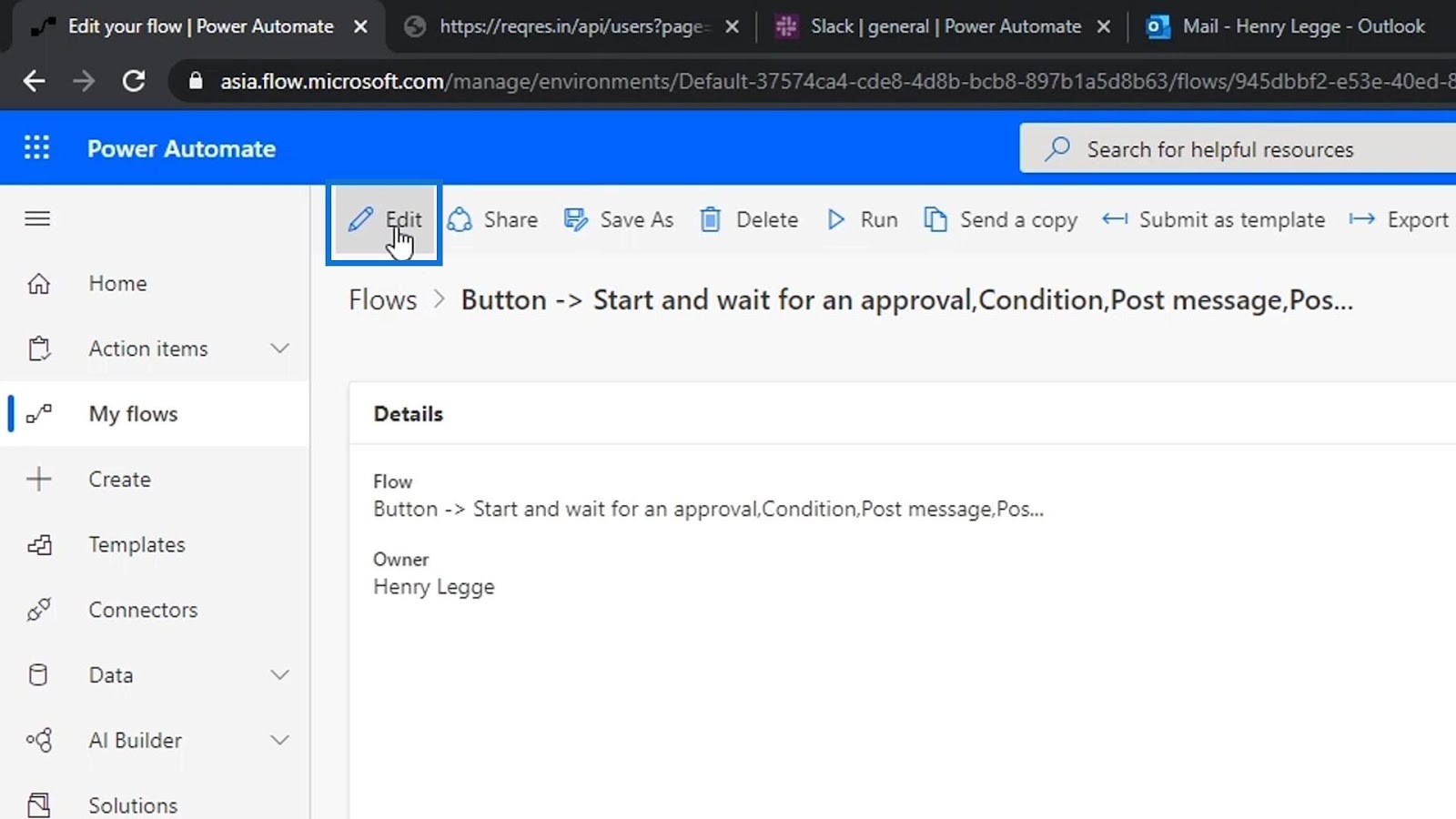
Task: Click the browser address bar URL
Action: (837, 81)
